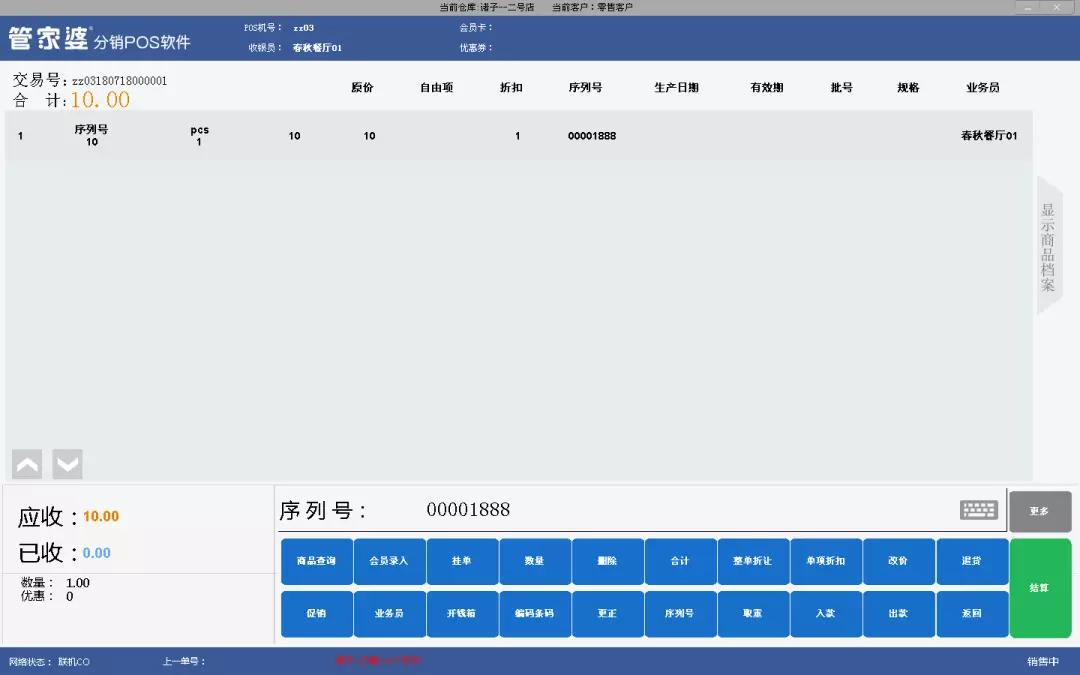Click the 管家婆 分销POS软件 logo
Viewport: 1080px width, 675px height.
pyautogui.click(x=99, y=39)
